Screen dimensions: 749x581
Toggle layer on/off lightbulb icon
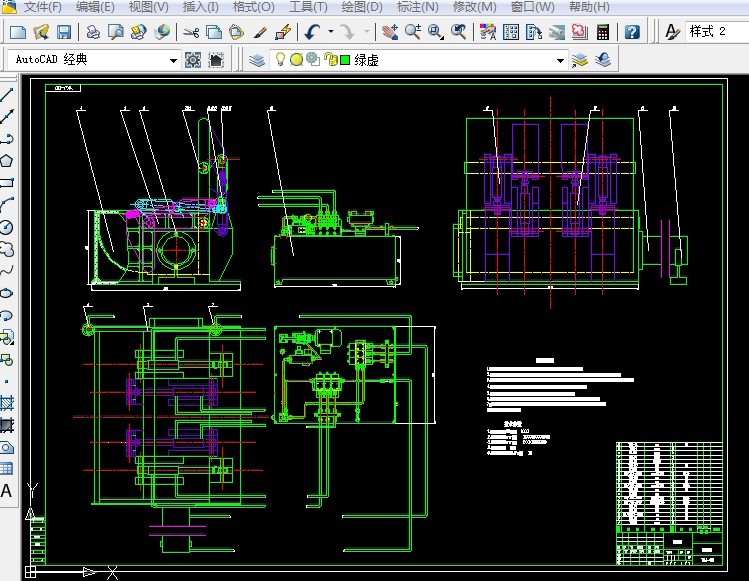tap(281, 60)
